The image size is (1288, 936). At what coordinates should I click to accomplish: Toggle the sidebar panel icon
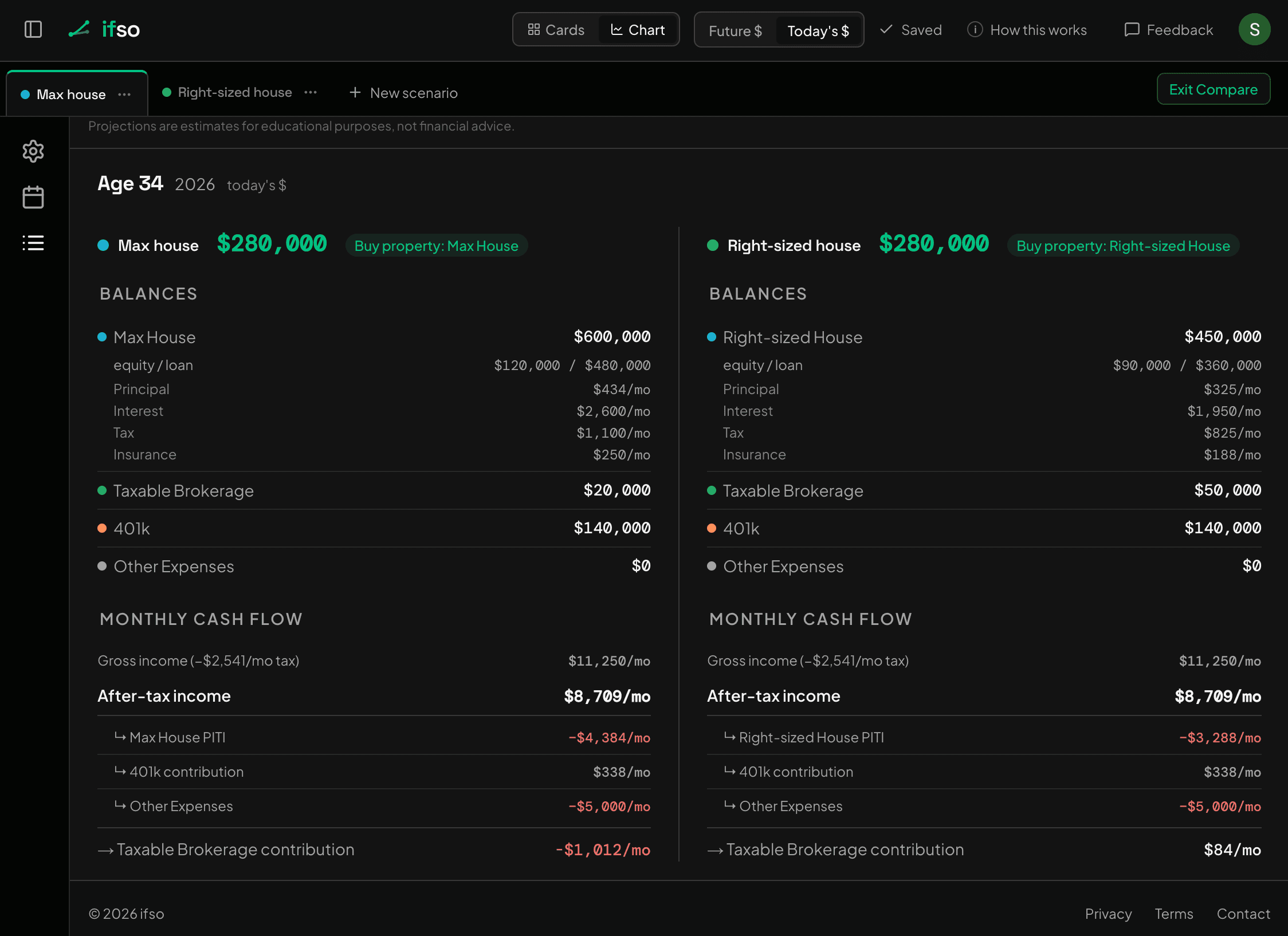33,29
